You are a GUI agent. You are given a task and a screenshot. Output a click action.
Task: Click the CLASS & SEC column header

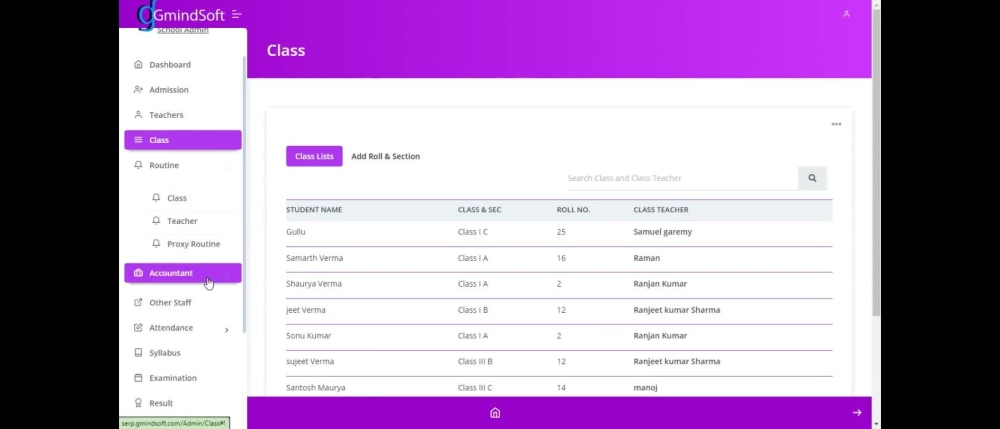click(x=480, y=210)
